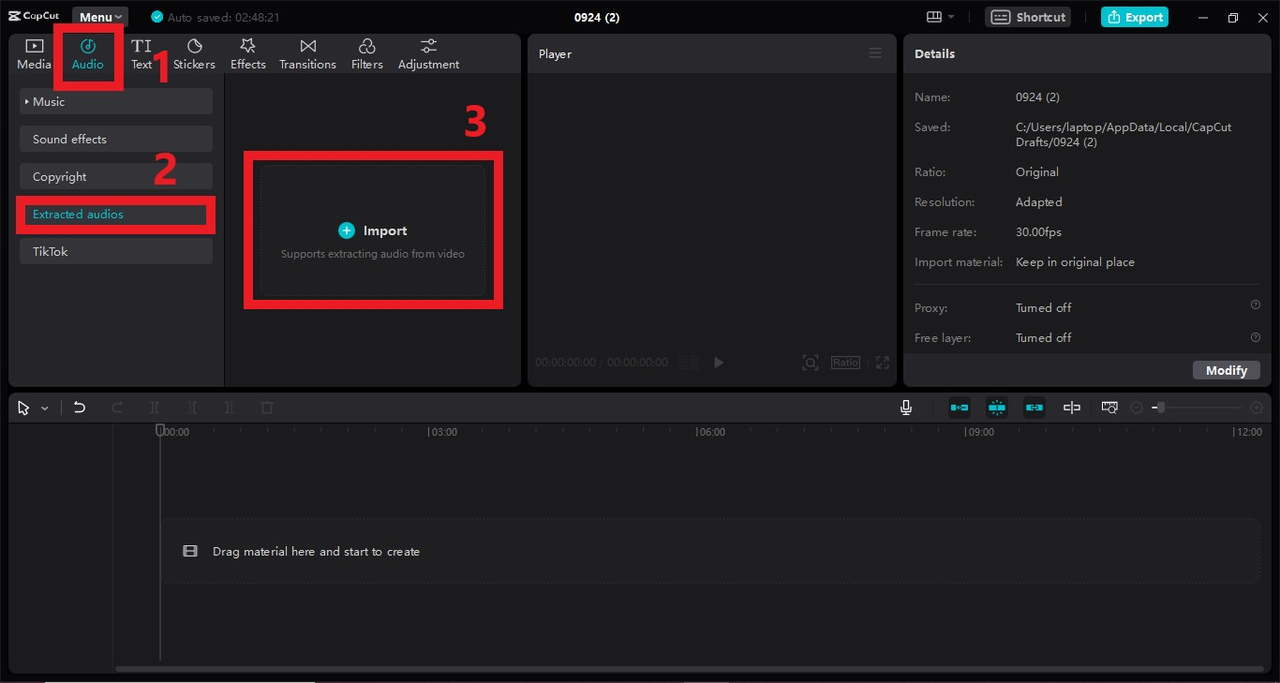Expand the Music category

pyautogui.click(x=115, y=102)
